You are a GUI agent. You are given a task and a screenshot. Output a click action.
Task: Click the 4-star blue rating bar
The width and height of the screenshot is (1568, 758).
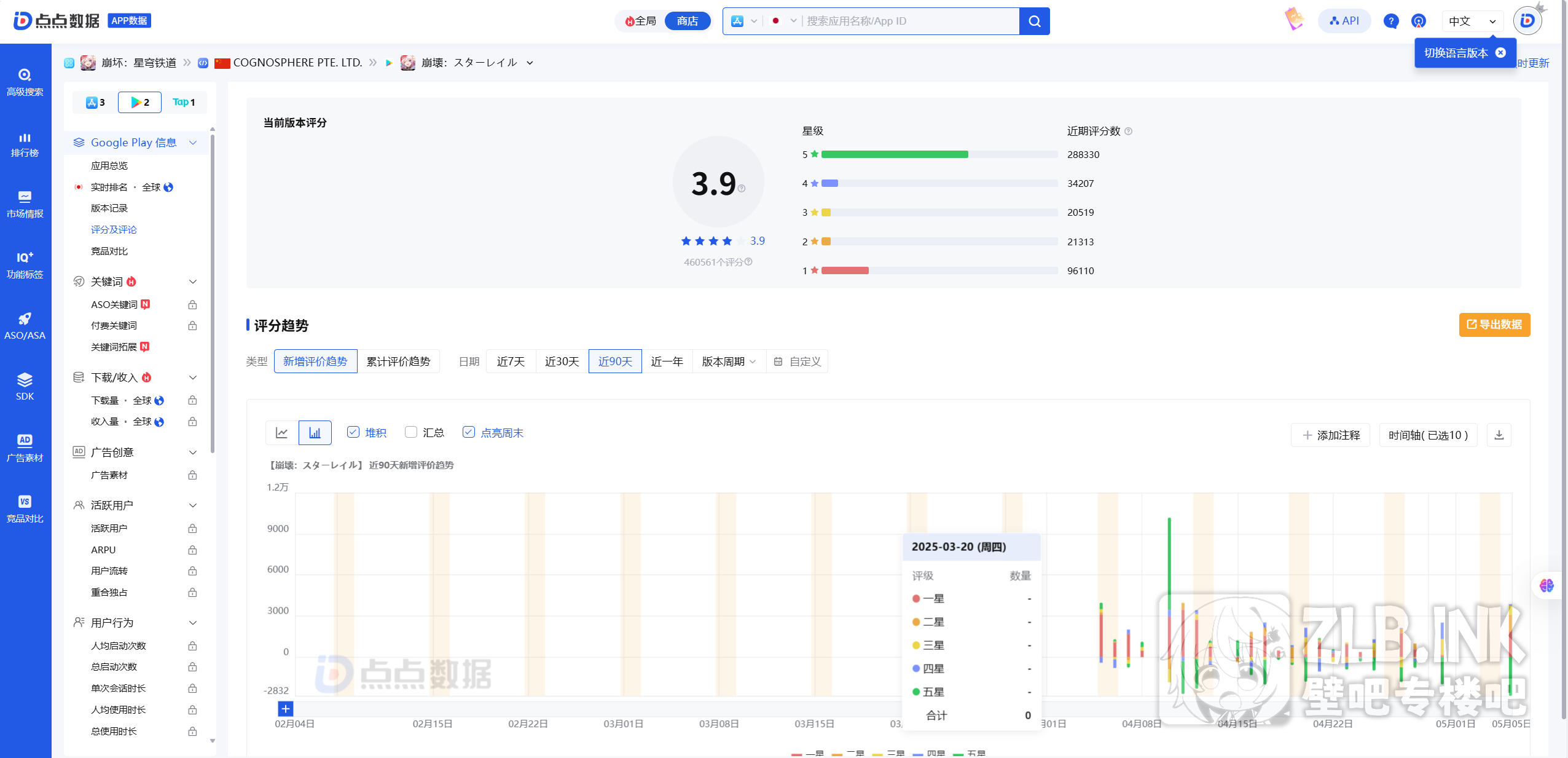point(829,183)
